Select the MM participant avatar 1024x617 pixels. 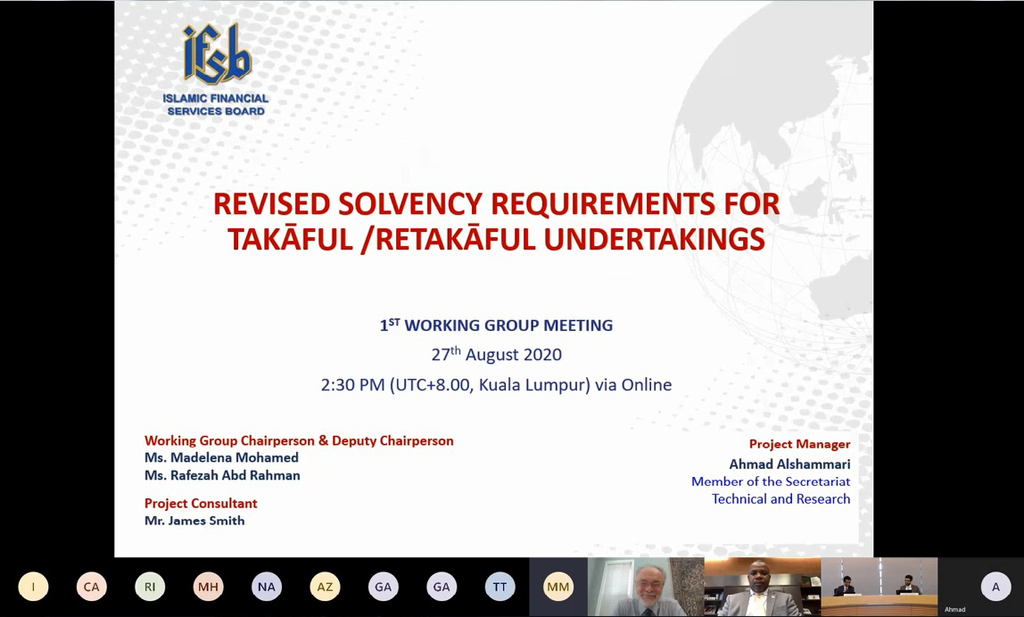(558, 586)
